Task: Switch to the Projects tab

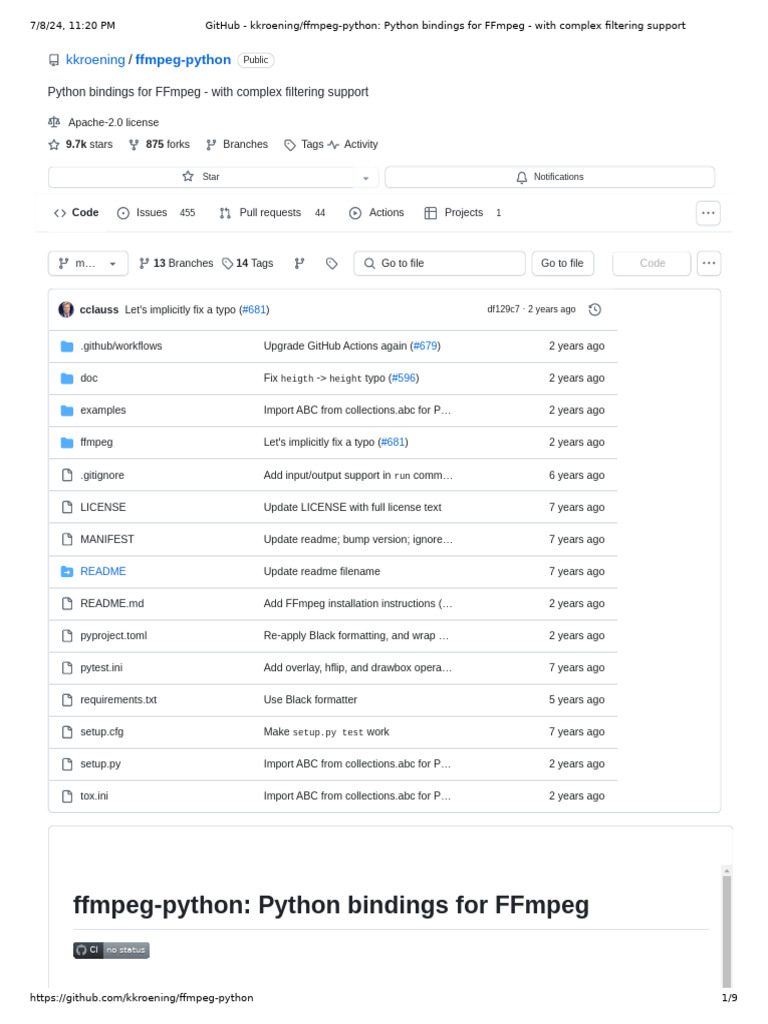Action: coord(463,213)
